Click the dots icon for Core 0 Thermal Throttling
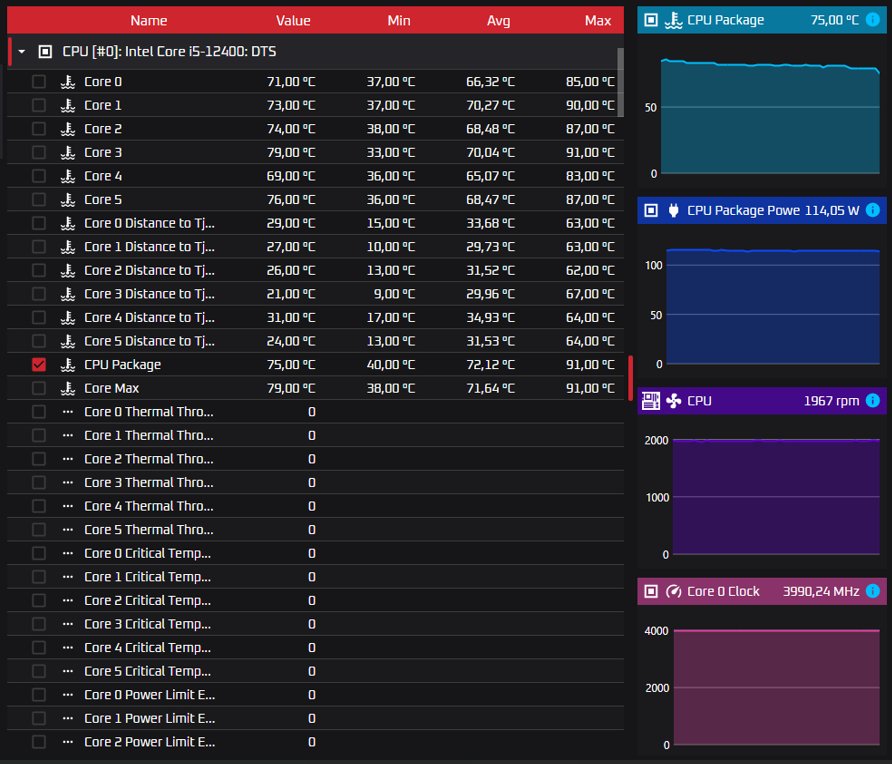The width and height of the screenshot is (892, 764). [68, 412]
